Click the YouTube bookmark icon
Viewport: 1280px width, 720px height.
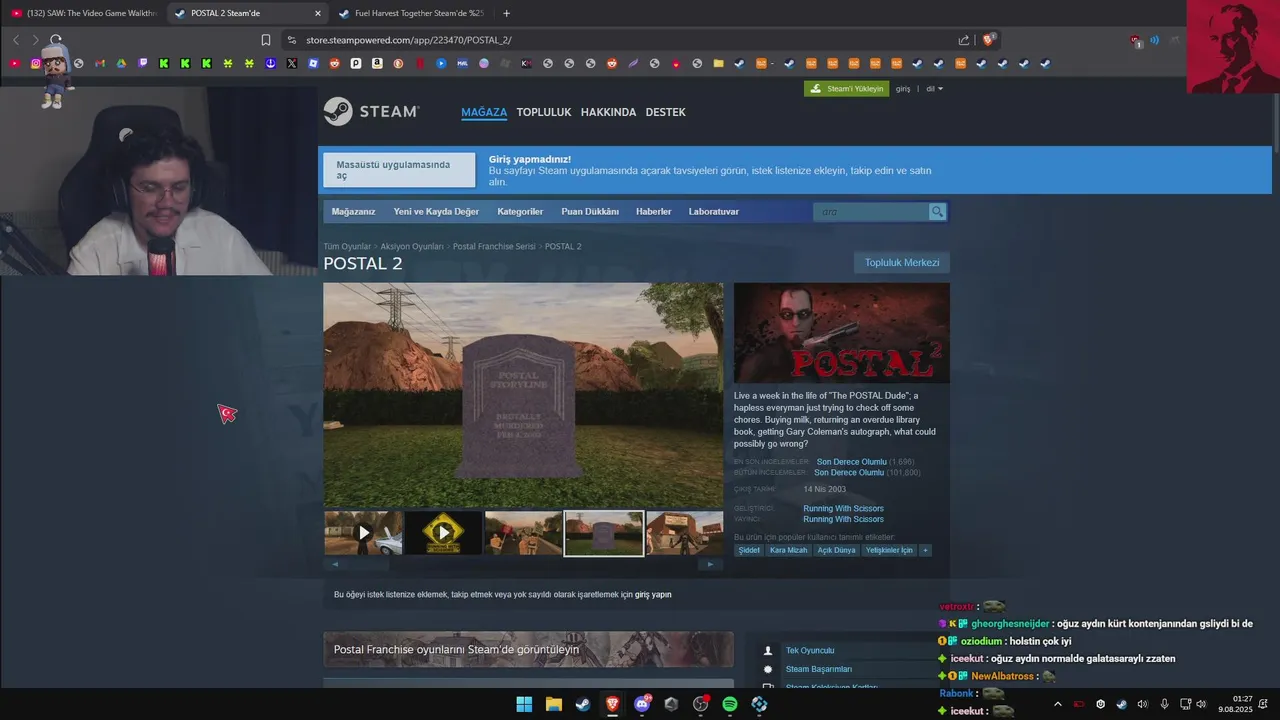14,63
